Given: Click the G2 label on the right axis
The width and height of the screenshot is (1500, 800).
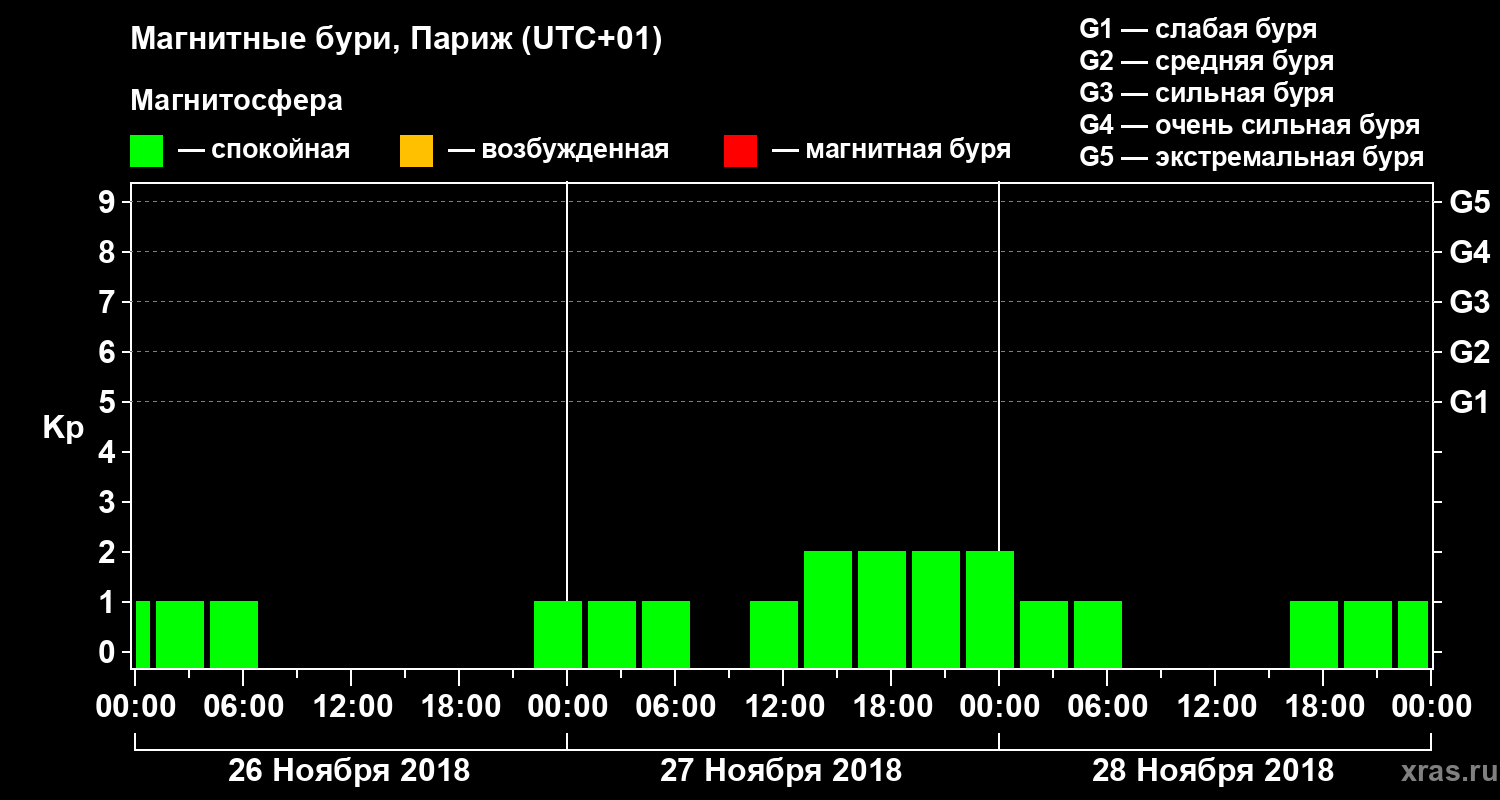Looking at the screenshot, I should (1469, 352).
